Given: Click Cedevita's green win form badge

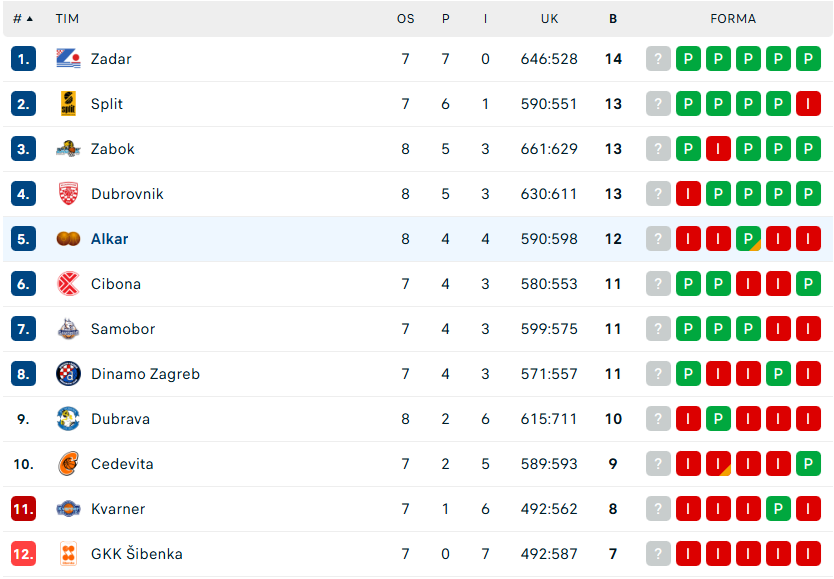Looking at the screenshot, I should tap(808, 464).
